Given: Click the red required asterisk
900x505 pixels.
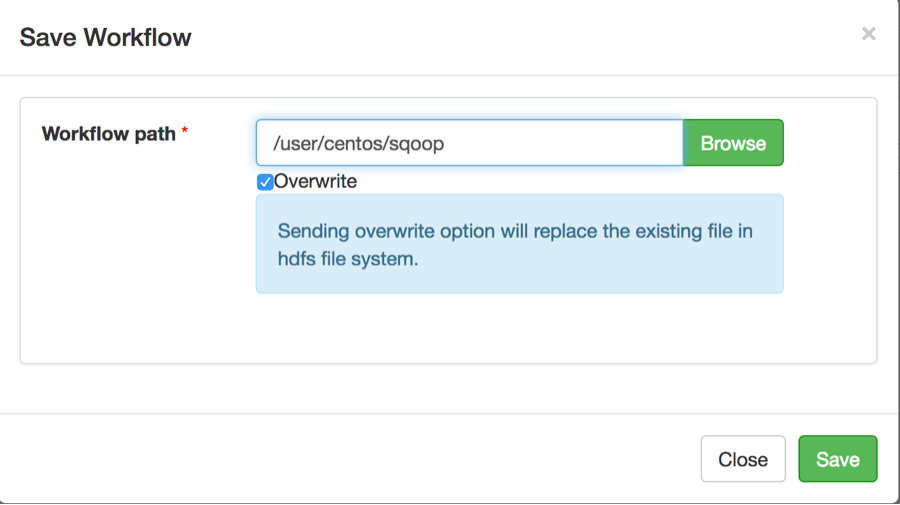Looking at the screenshot, I should tap(185, 133).
